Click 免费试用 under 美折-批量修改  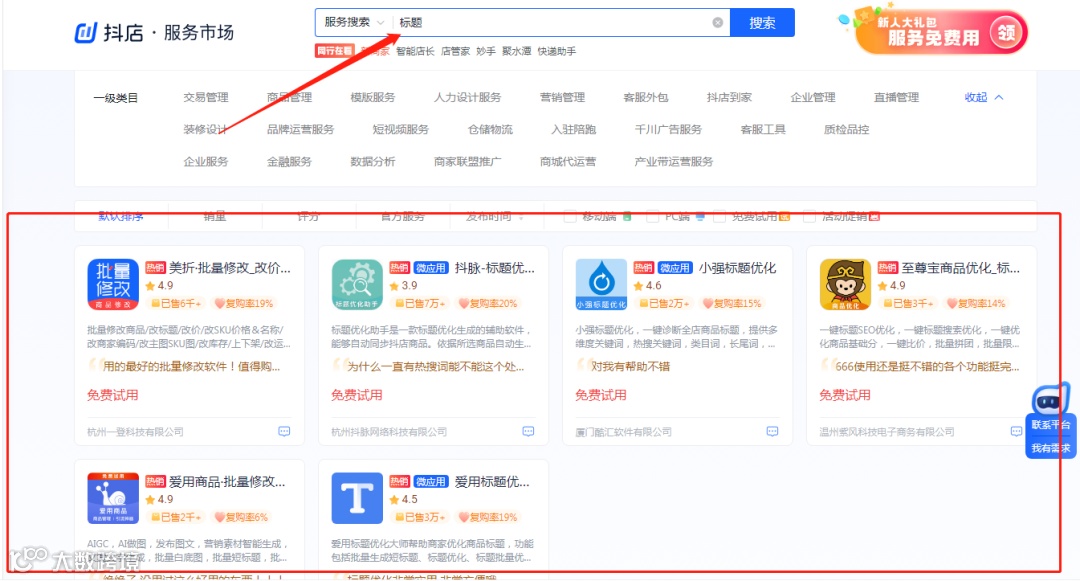(112, 395)
